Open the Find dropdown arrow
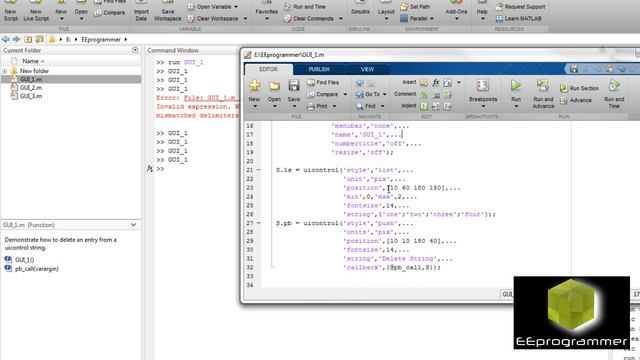 click(x=382, y=106)
